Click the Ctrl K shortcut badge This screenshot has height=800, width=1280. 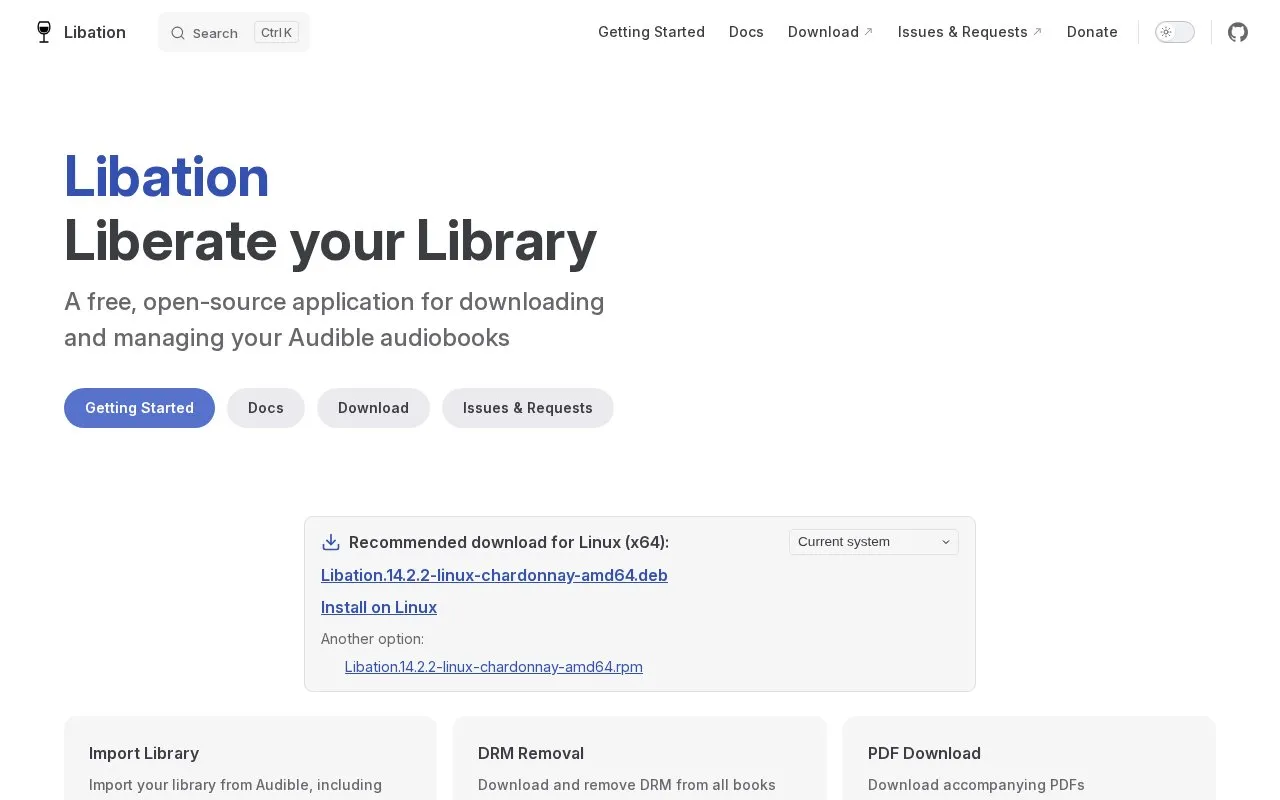coord(277,32)
